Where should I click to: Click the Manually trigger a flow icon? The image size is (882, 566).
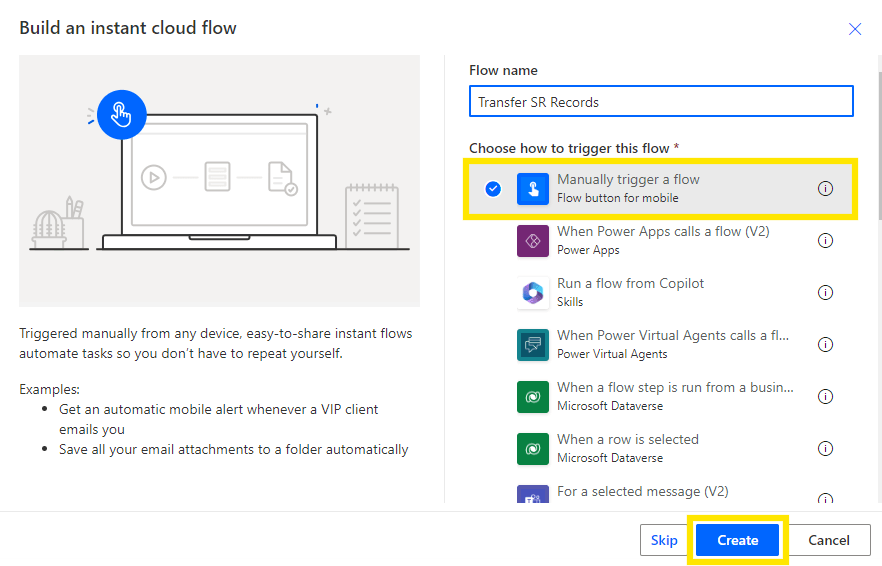[x=533, y=188]
